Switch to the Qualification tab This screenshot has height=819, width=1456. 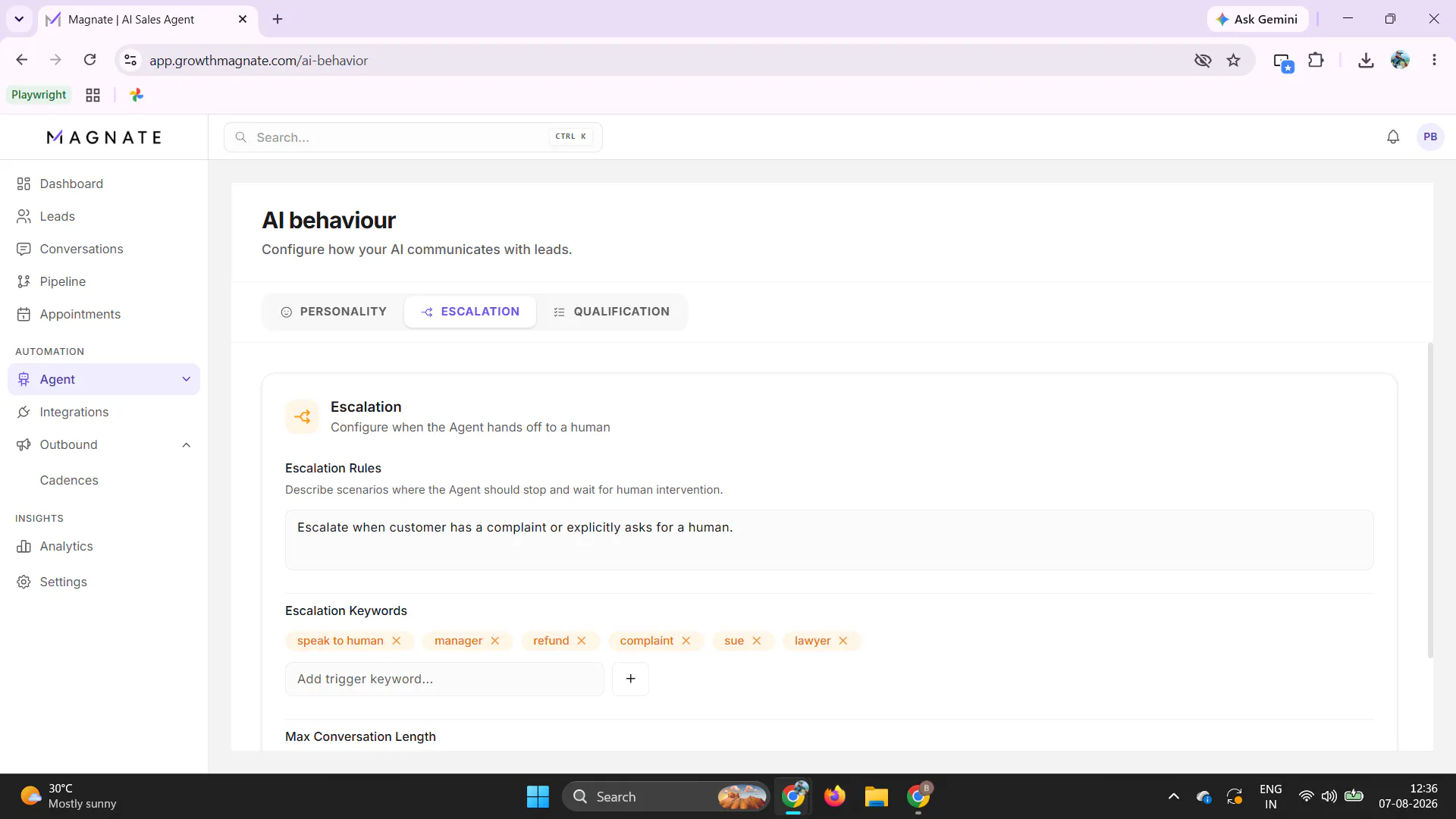(x=611, y=312)
